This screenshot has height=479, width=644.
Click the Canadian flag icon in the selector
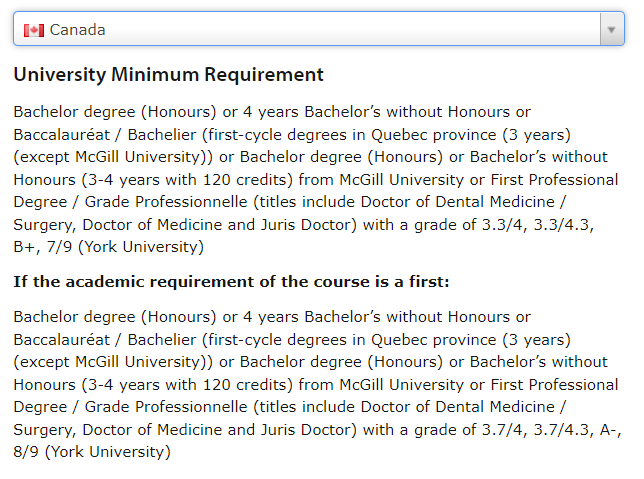pos(34,30)
